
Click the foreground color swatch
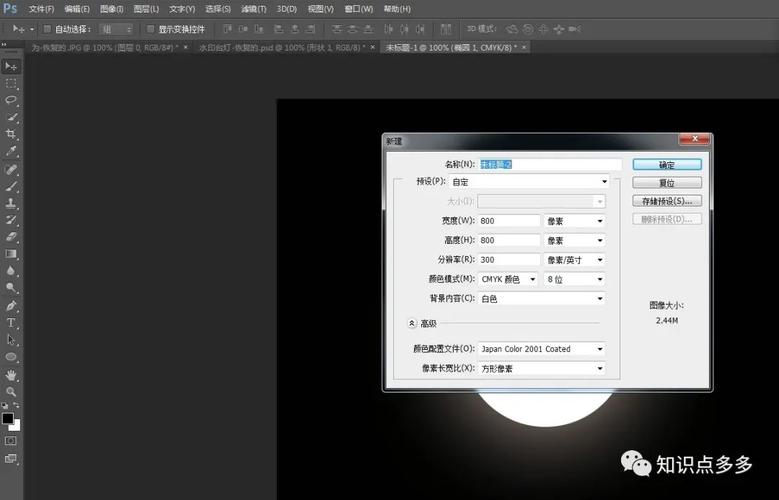pyautogui.click(x=8, y=418)
